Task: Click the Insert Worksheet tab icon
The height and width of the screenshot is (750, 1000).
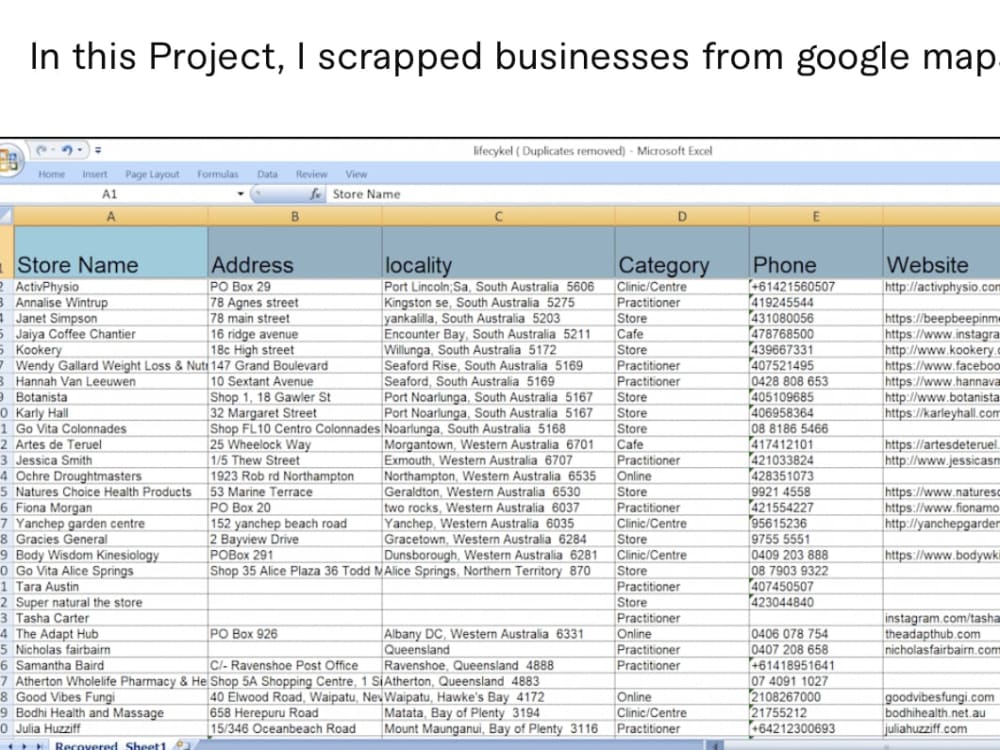Action: (182, 745)
